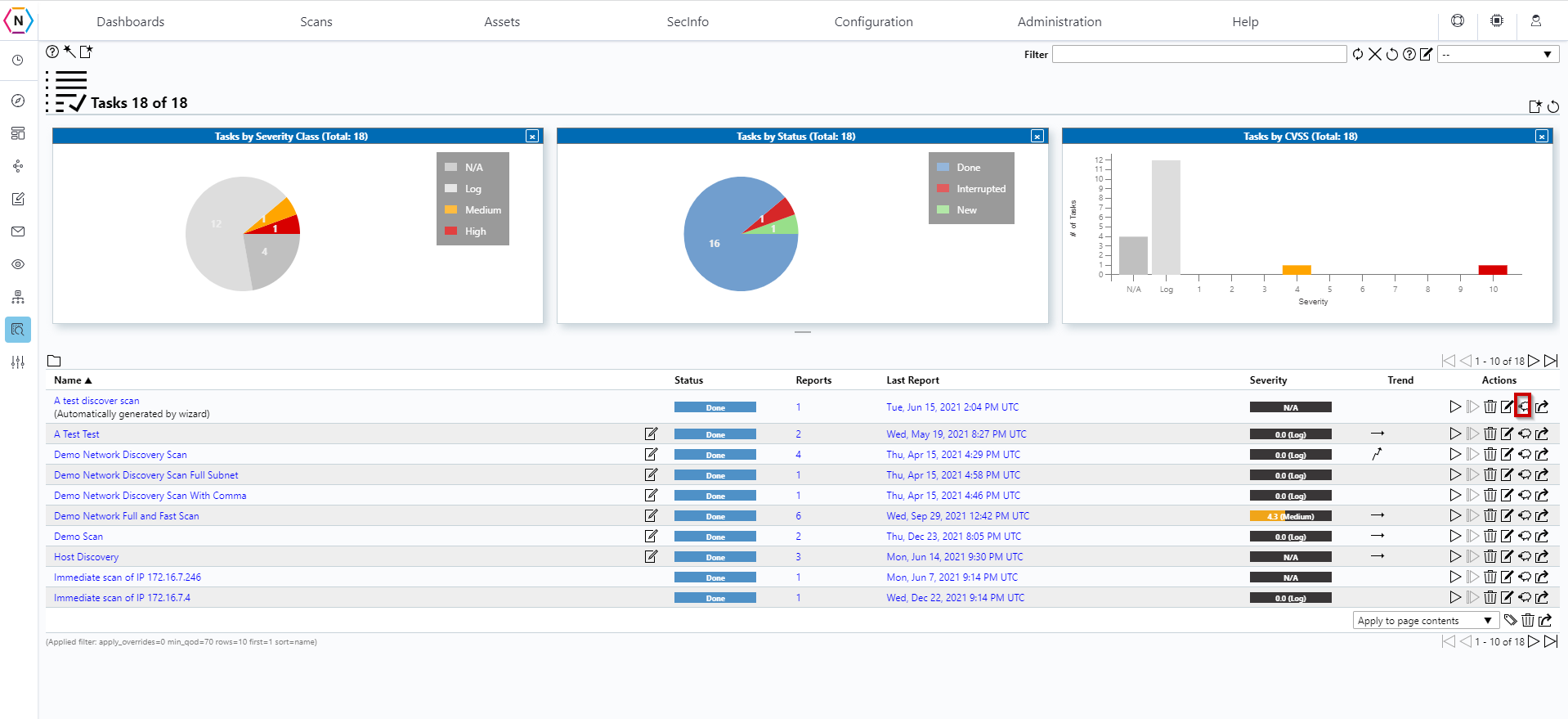The width and height of the screenshot is (1568, 719).
Task: Open the help icon near page top-left
Action: tap(52, 52)
